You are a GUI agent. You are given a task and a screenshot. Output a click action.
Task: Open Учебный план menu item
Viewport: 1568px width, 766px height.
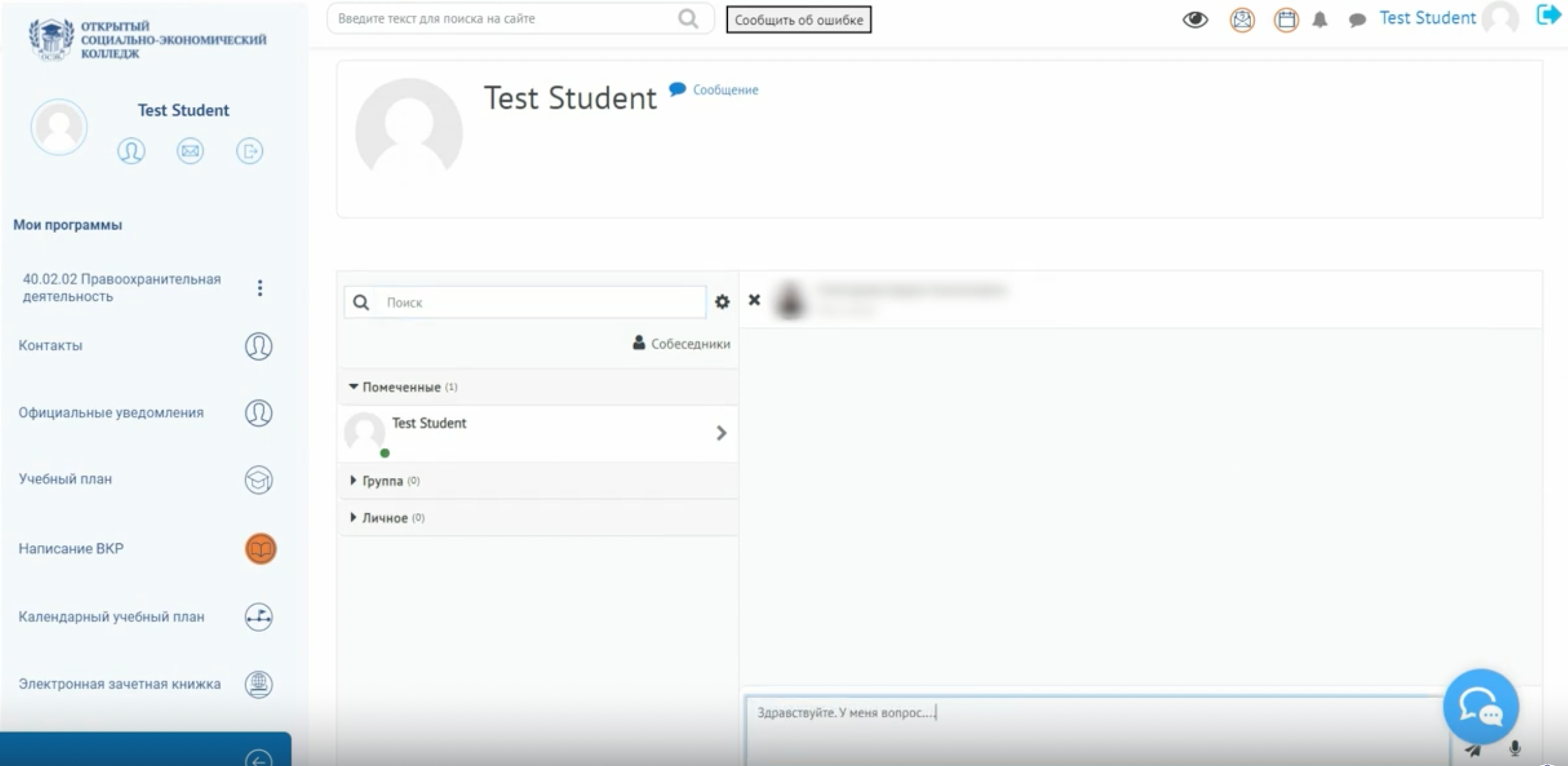65,479
